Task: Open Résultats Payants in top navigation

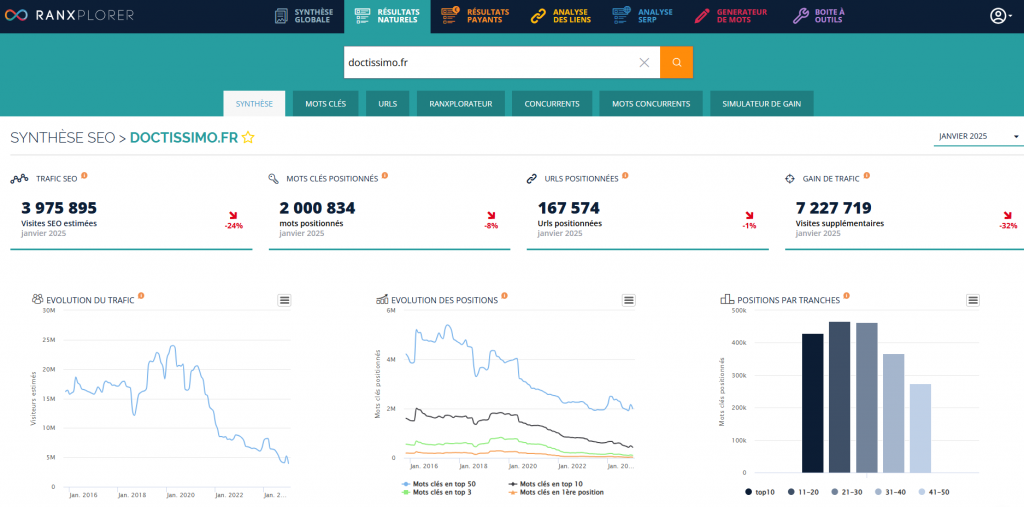Action: click(x=475, y=16)
